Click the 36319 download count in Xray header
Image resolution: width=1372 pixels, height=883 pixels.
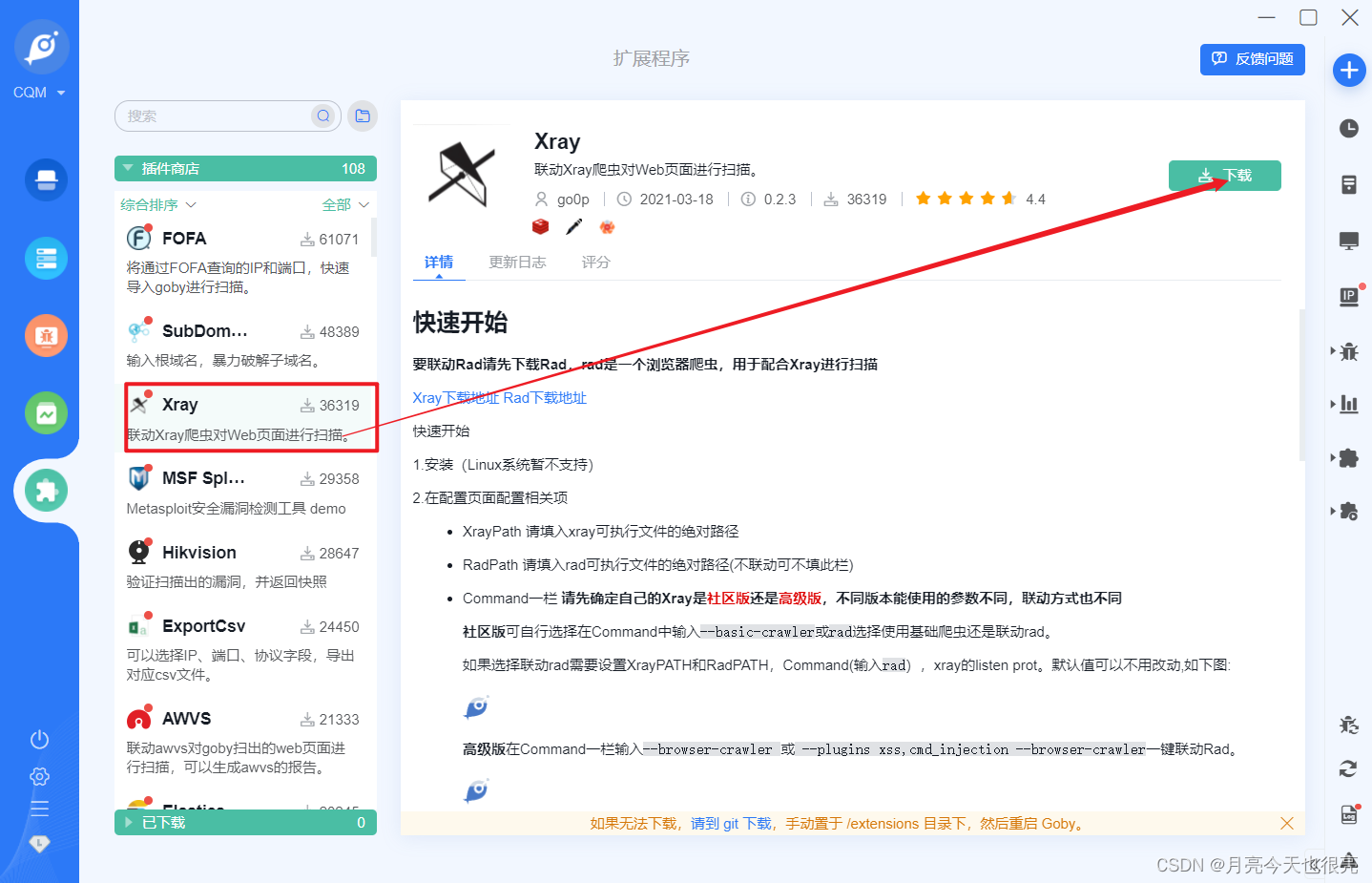(866, 200)
